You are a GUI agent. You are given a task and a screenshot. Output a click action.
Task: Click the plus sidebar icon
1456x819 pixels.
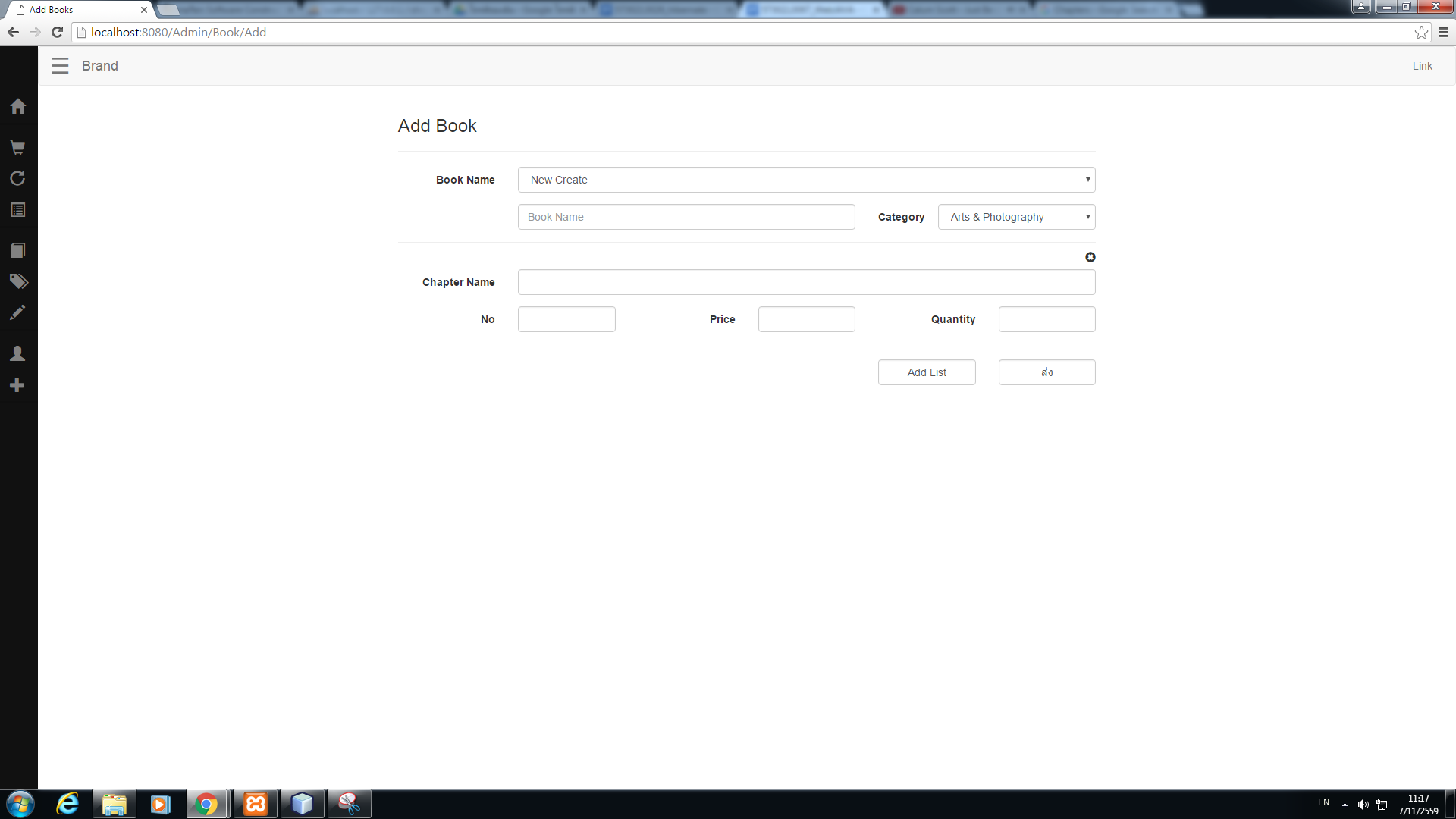pyautogui.click(x=18, y=386)
